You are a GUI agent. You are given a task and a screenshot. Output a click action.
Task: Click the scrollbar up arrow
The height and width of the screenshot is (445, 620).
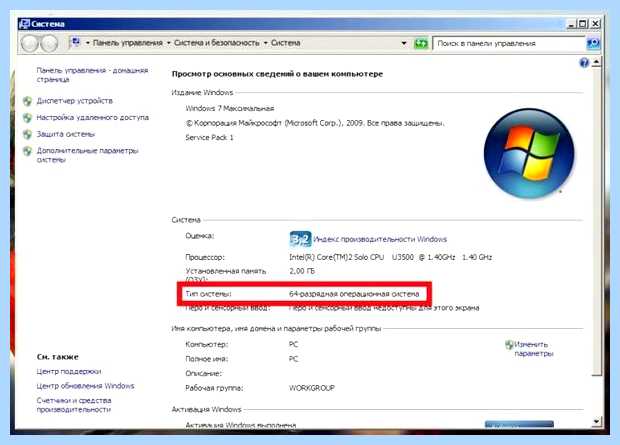click(x=597, y=62)
